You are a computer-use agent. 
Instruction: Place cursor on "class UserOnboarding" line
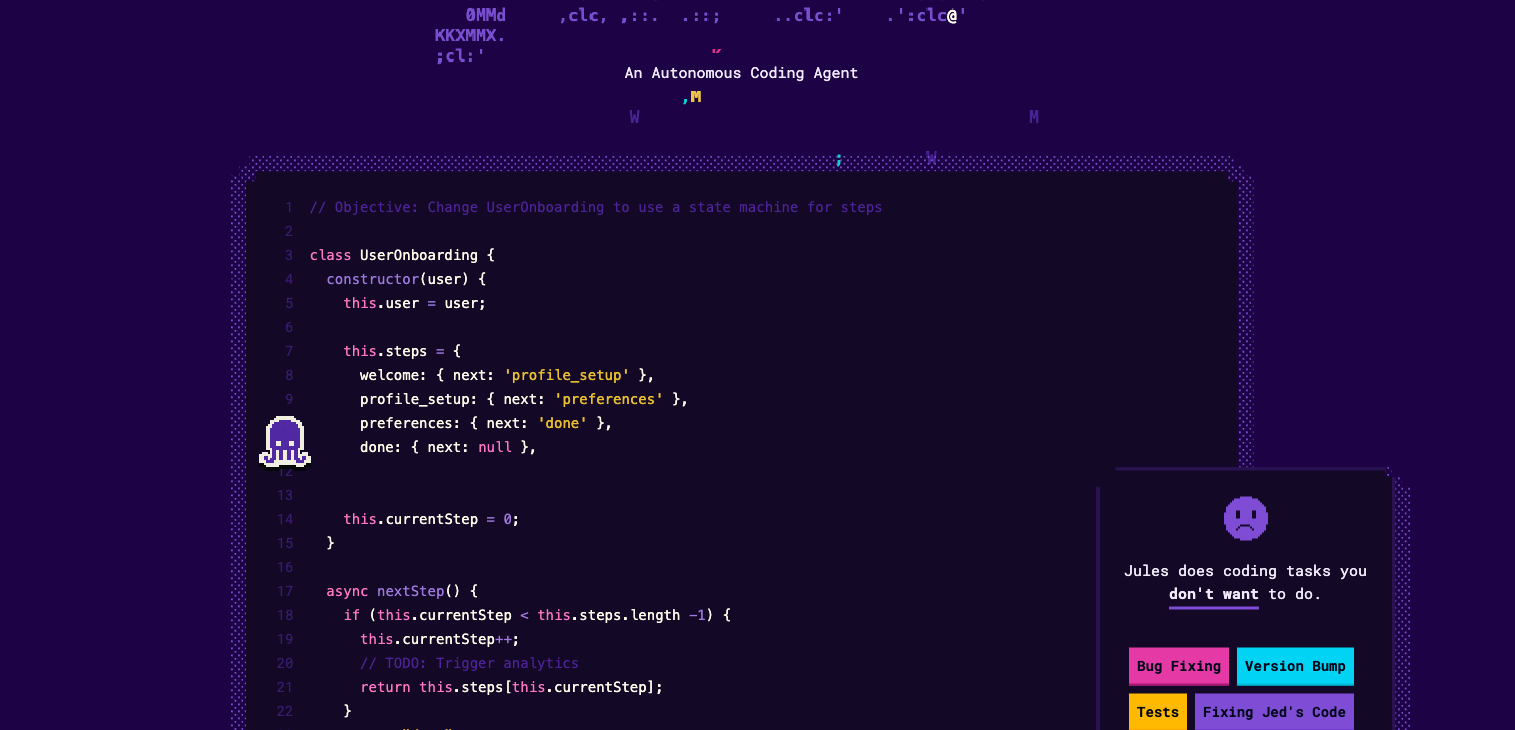pos(402,255)
